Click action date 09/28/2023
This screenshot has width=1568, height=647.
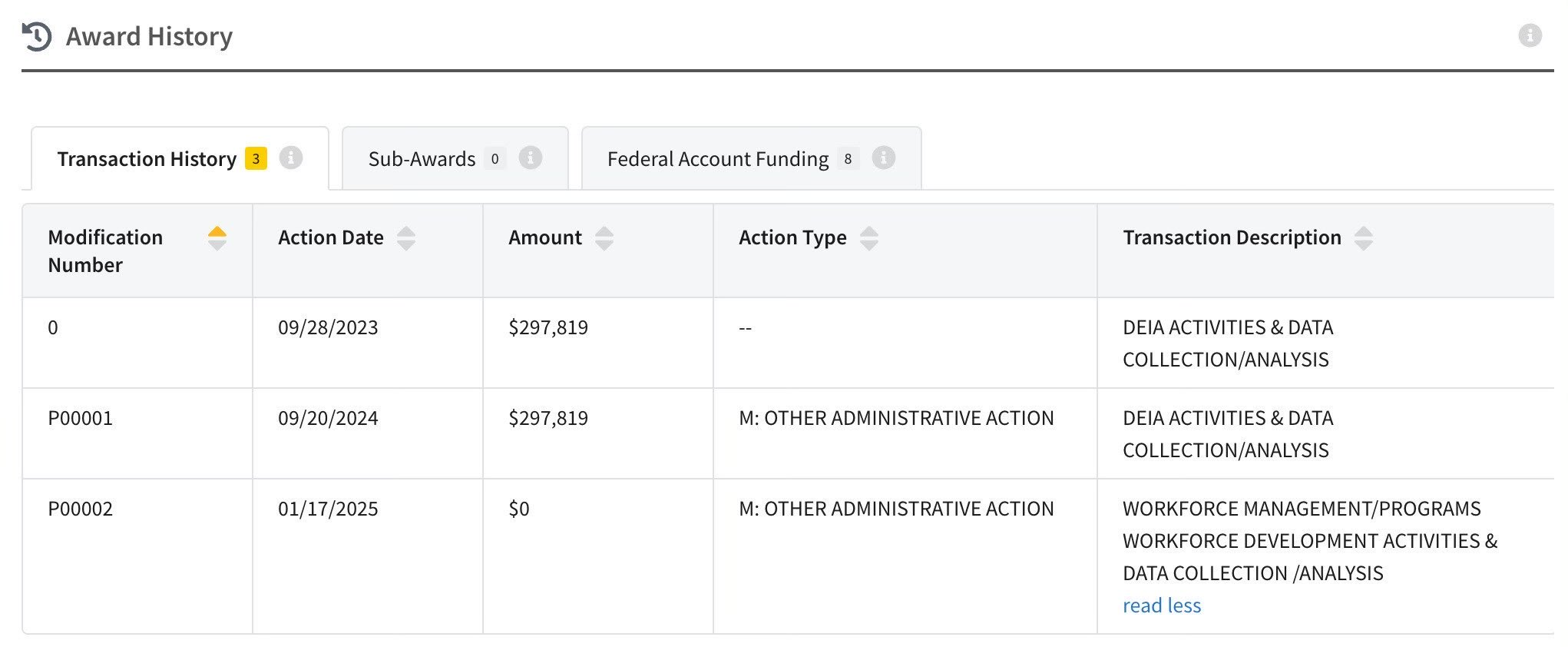pos(328,327)
